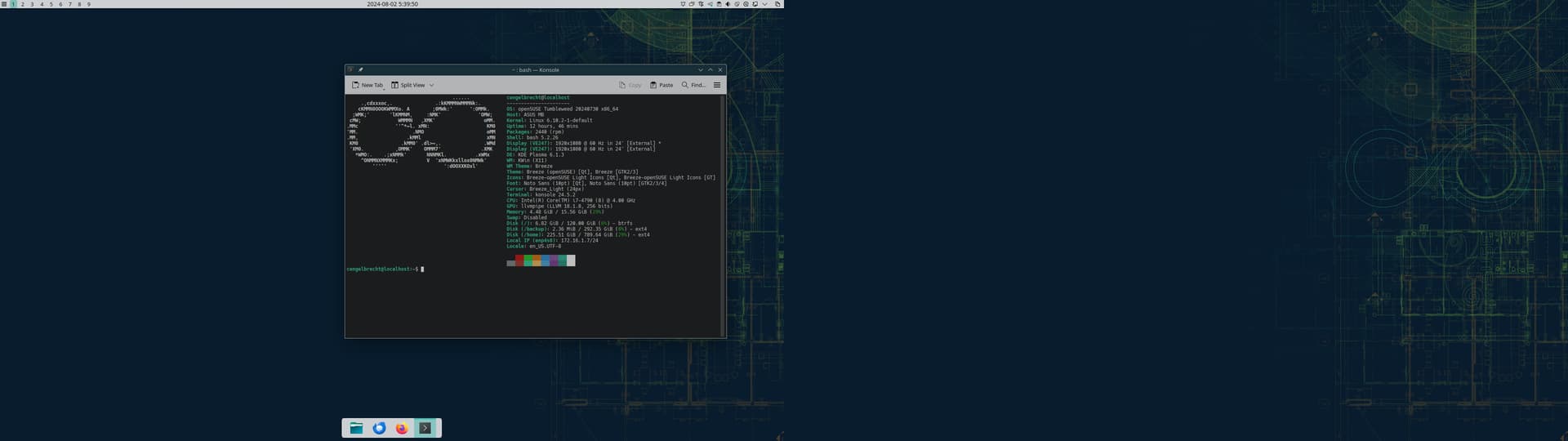Click the Konsole terminal icon in the dock
Viewport: 1568px width, 441px height.
click(425, 428)
